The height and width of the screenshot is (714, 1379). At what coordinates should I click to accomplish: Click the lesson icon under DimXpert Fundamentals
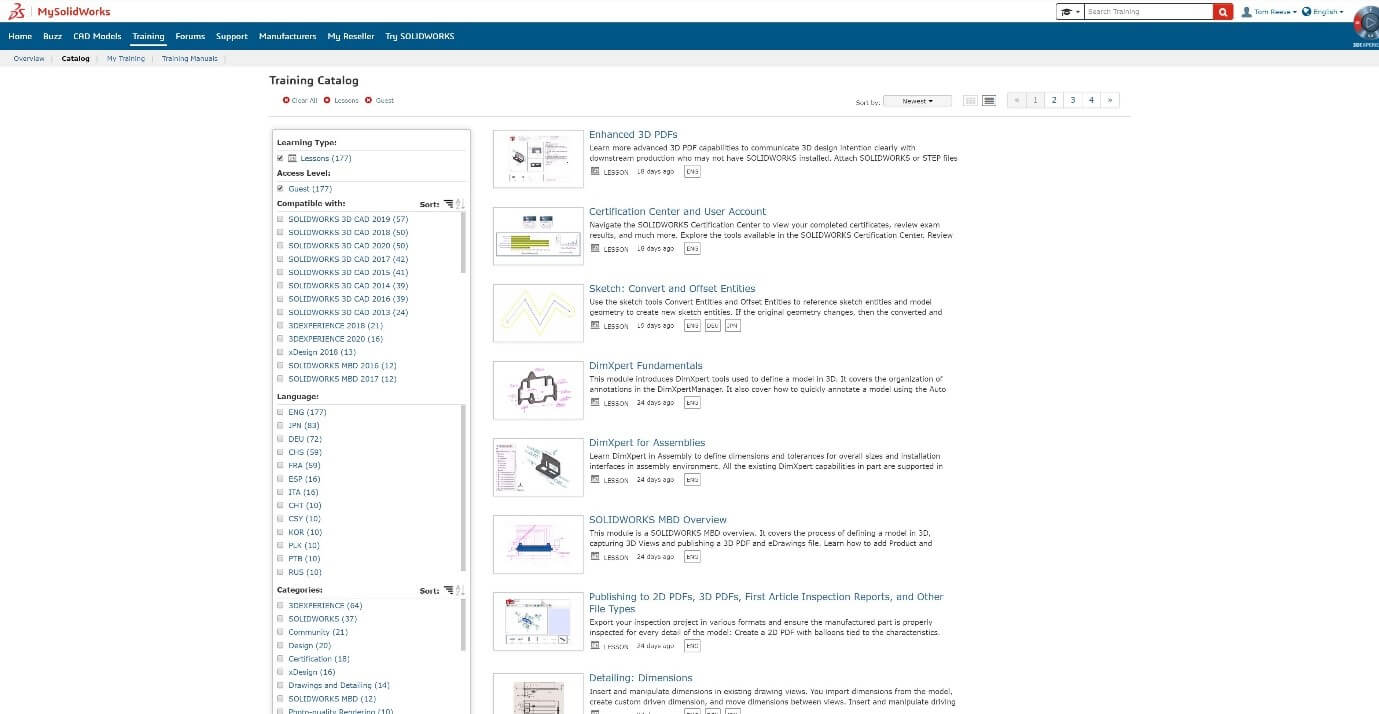pyautogui.click(x=595, y=403)
